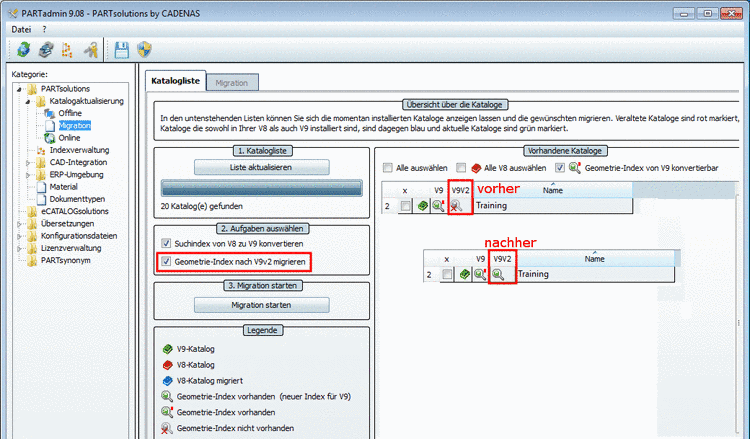
Task: Click the blue V8-Katalog migriert legend icon
Action: click(167, 381)
